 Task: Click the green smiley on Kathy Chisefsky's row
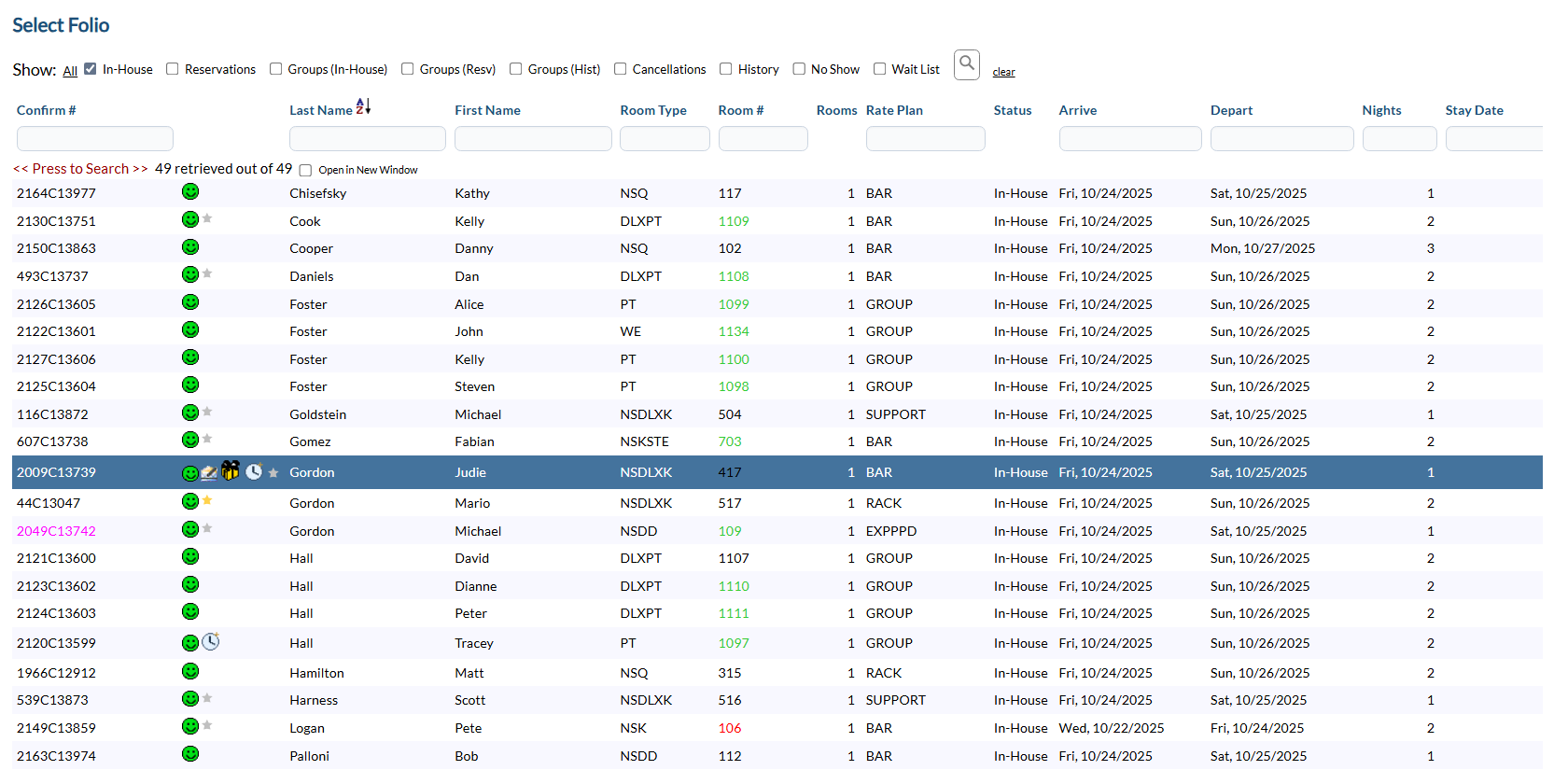(190, 191)
